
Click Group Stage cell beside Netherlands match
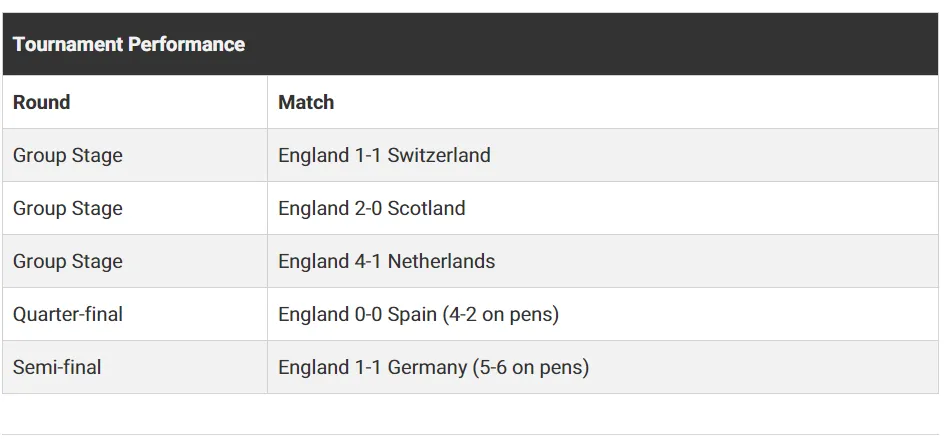tap(135, 261)
